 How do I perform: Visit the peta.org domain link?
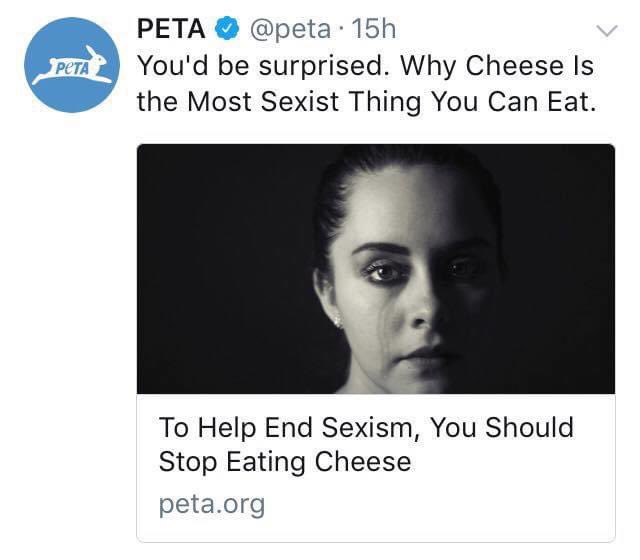pyautogui.click(x=212, y=504)
